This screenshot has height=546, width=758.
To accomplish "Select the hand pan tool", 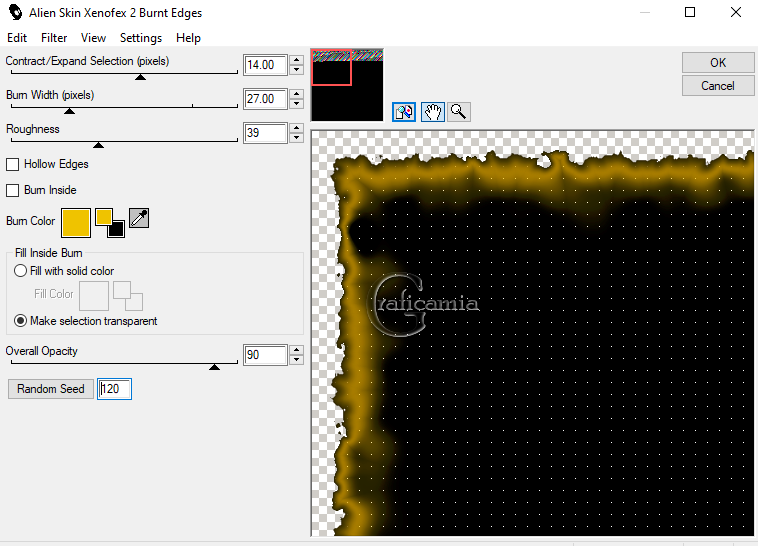I will click(x=433, y=112).
